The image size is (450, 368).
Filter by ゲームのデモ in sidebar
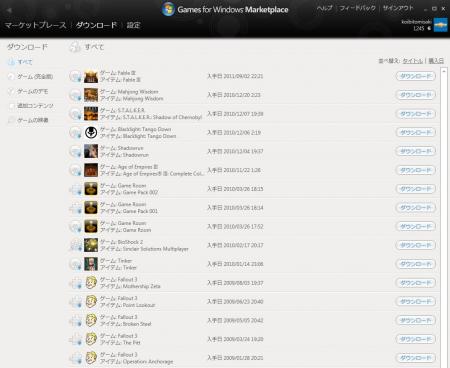pyautogui.click(x=33, y=91)
